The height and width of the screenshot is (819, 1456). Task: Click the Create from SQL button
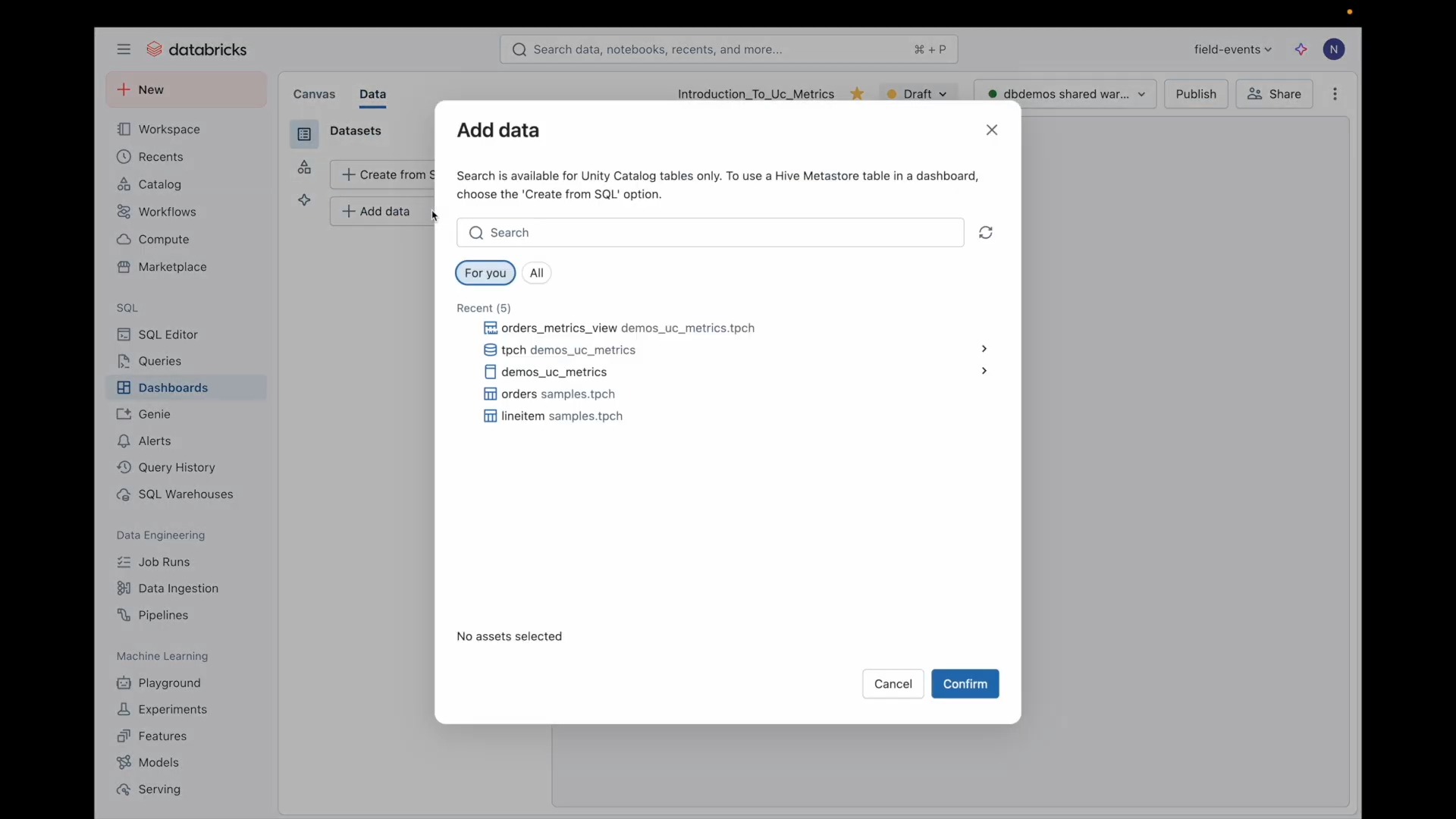click(383, 175)
